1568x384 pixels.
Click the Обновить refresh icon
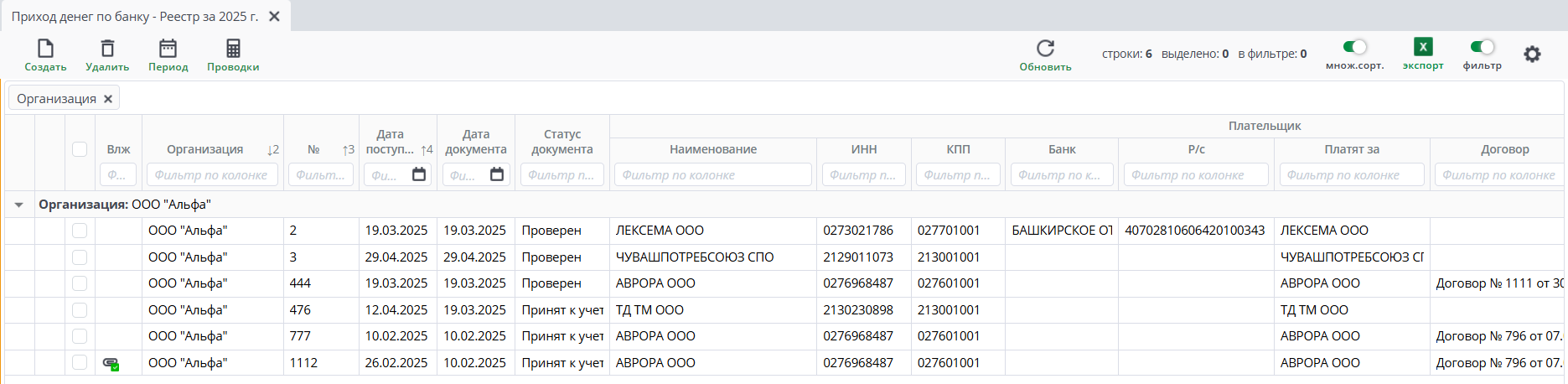[1045, 49]
